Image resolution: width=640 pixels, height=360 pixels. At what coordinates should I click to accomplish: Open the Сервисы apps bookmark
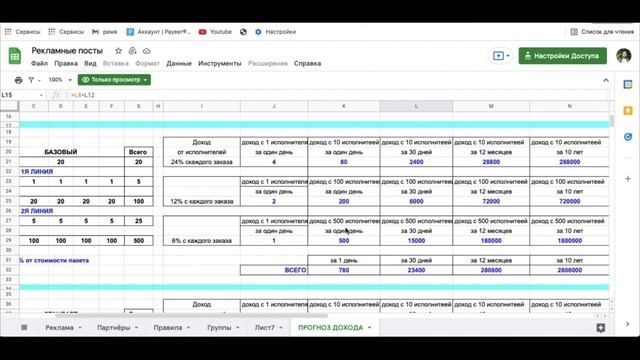click(22, 31)
